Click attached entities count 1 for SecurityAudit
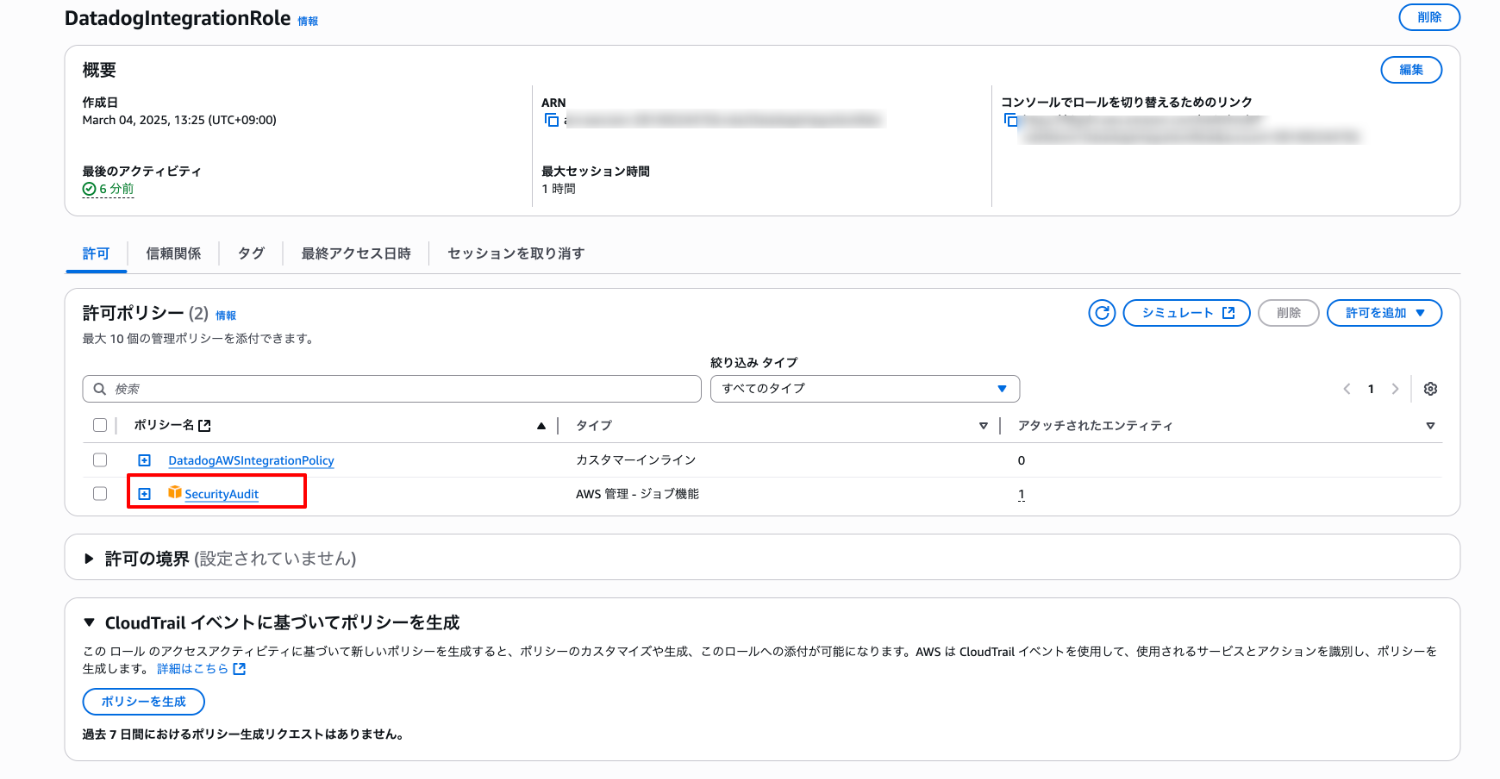 [1021, 494]
